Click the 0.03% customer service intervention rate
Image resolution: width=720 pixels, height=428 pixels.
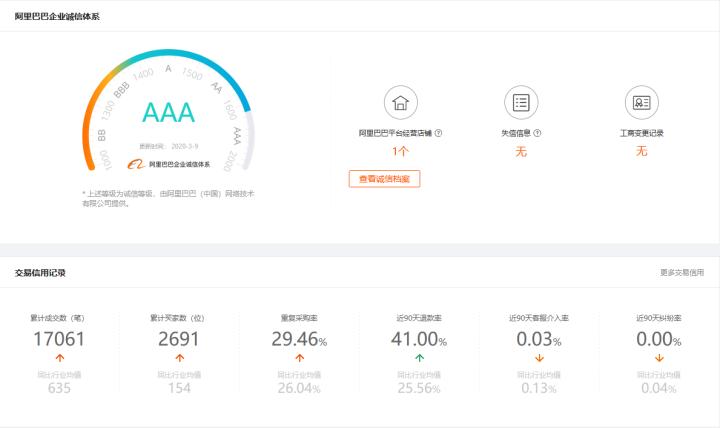pos(539,339)
